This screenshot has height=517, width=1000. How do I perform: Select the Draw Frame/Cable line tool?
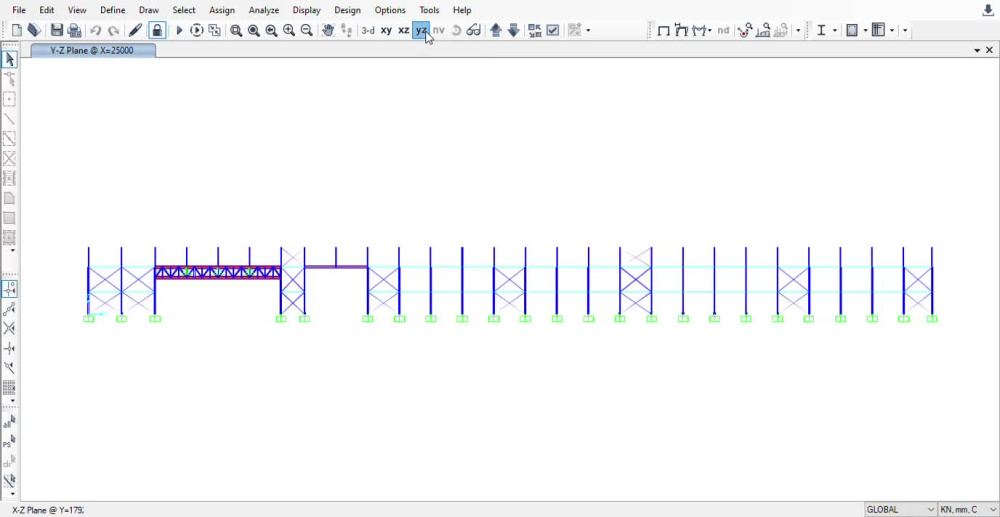(10, 119)
